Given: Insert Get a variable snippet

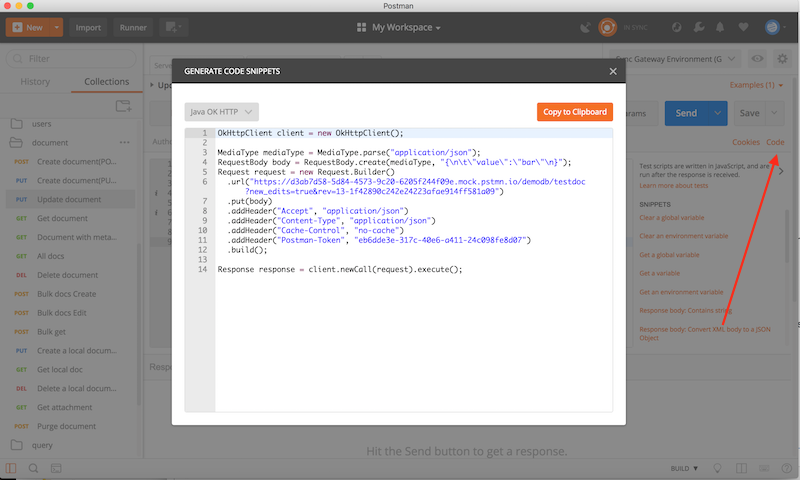Looking at the screenshot, I should click(x=660, y=273).
